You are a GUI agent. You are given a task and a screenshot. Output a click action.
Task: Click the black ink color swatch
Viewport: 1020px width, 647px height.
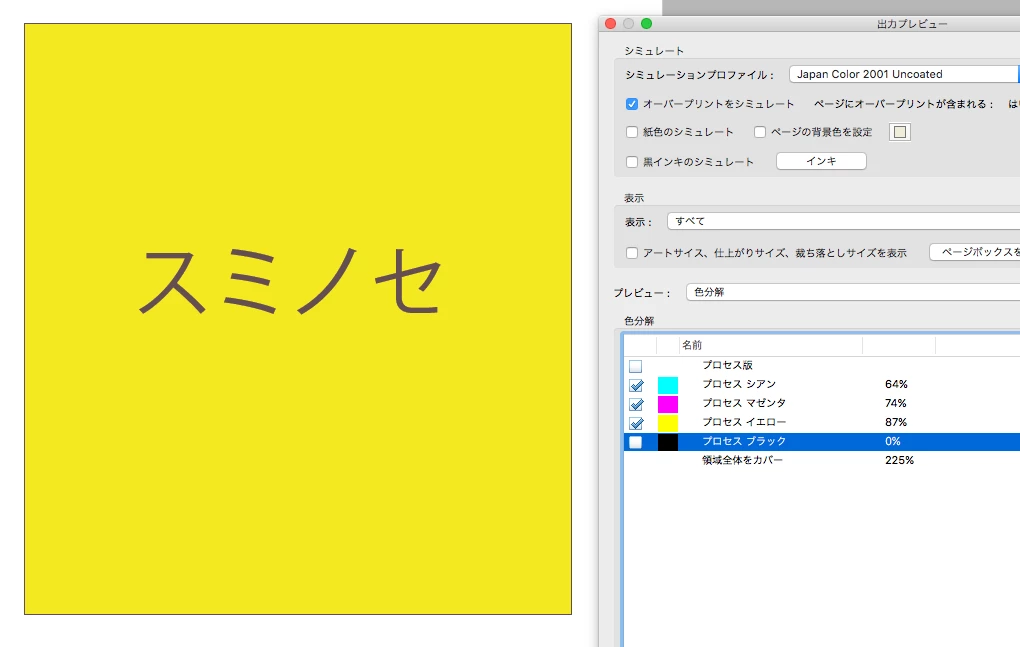tap(667, 442)
